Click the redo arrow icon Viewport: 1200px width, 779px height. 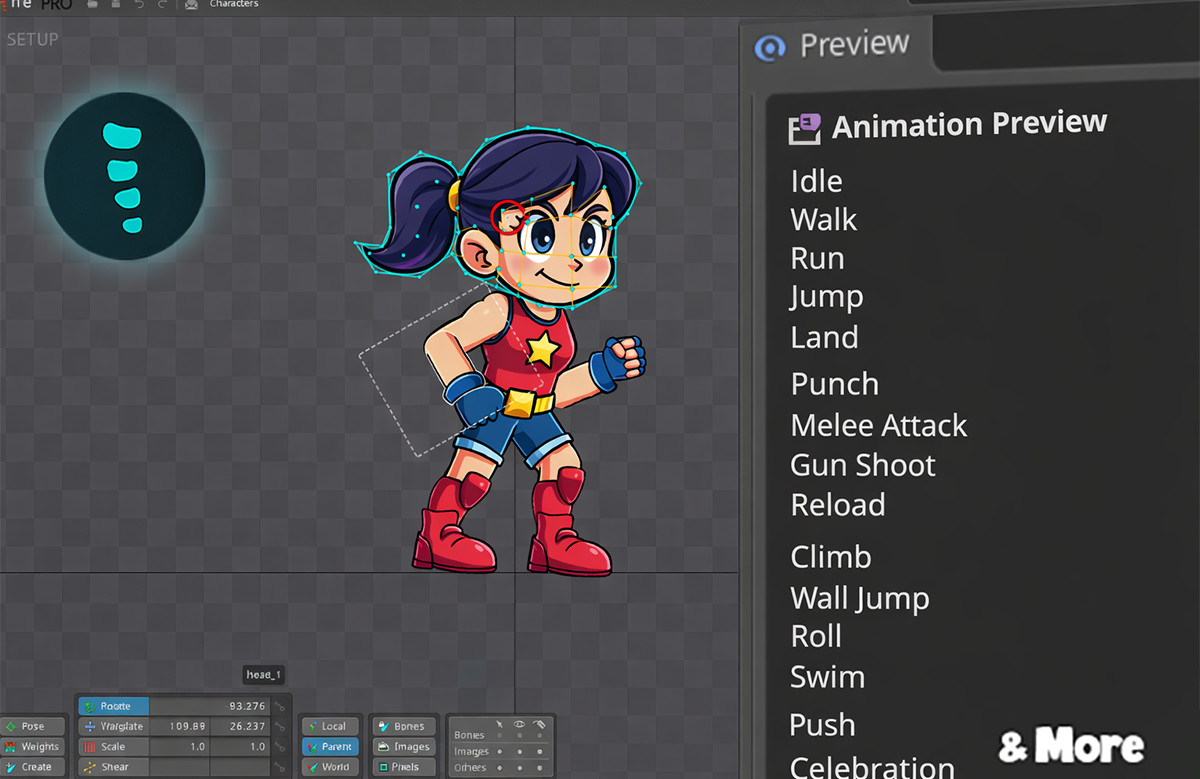tap(162, 5)
